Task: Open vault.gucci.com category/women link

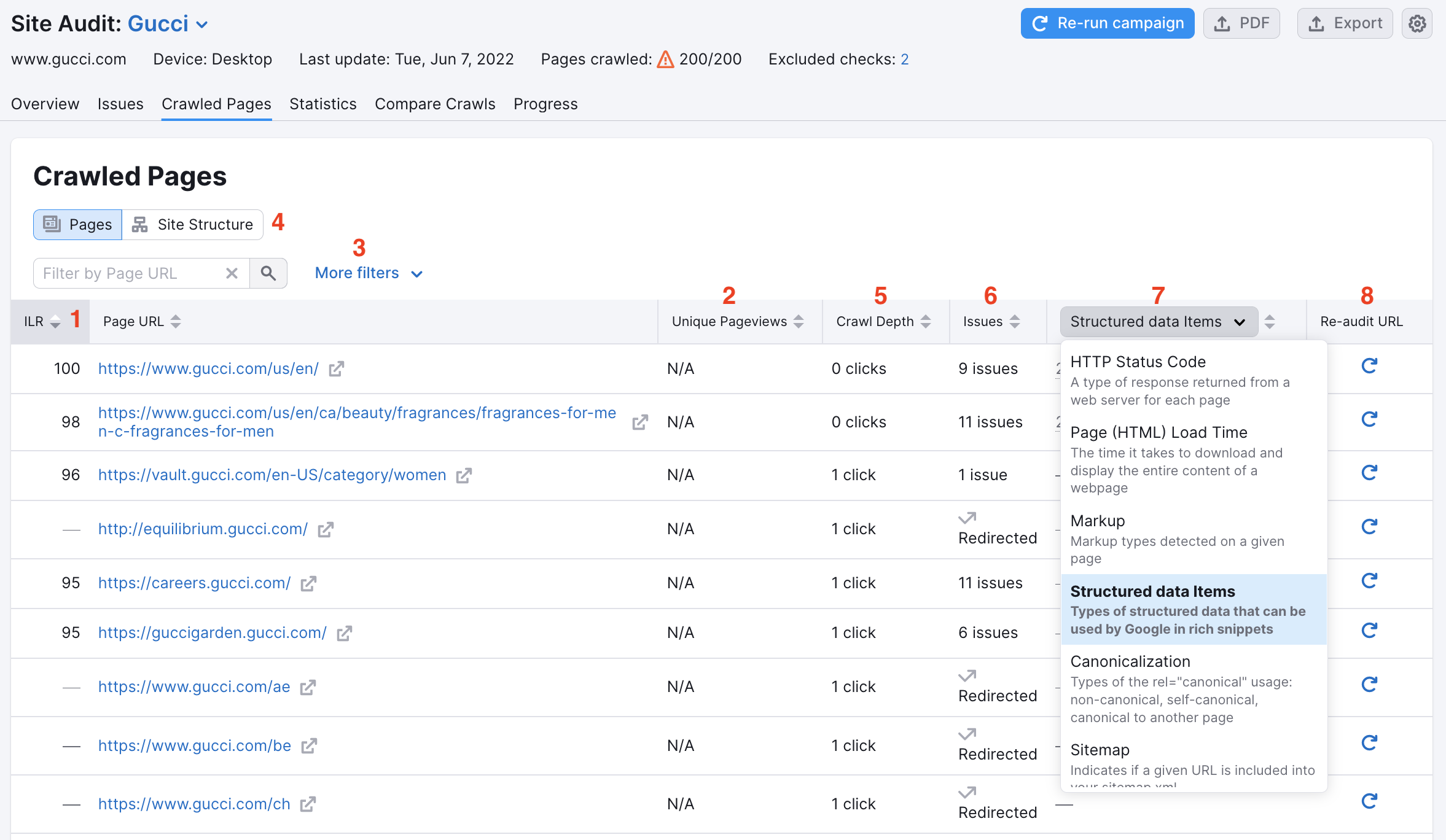Action: pyautogui.click(x=272, y=475)
